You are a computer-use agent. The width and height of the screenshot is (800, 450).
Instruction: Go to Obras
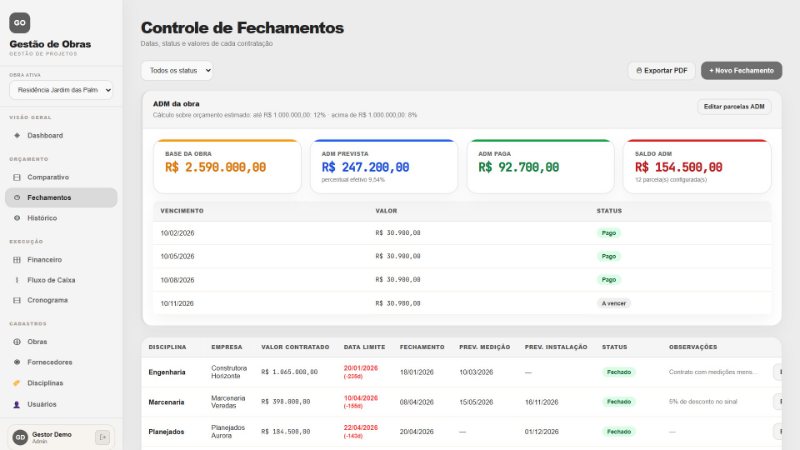click(61, 342)
